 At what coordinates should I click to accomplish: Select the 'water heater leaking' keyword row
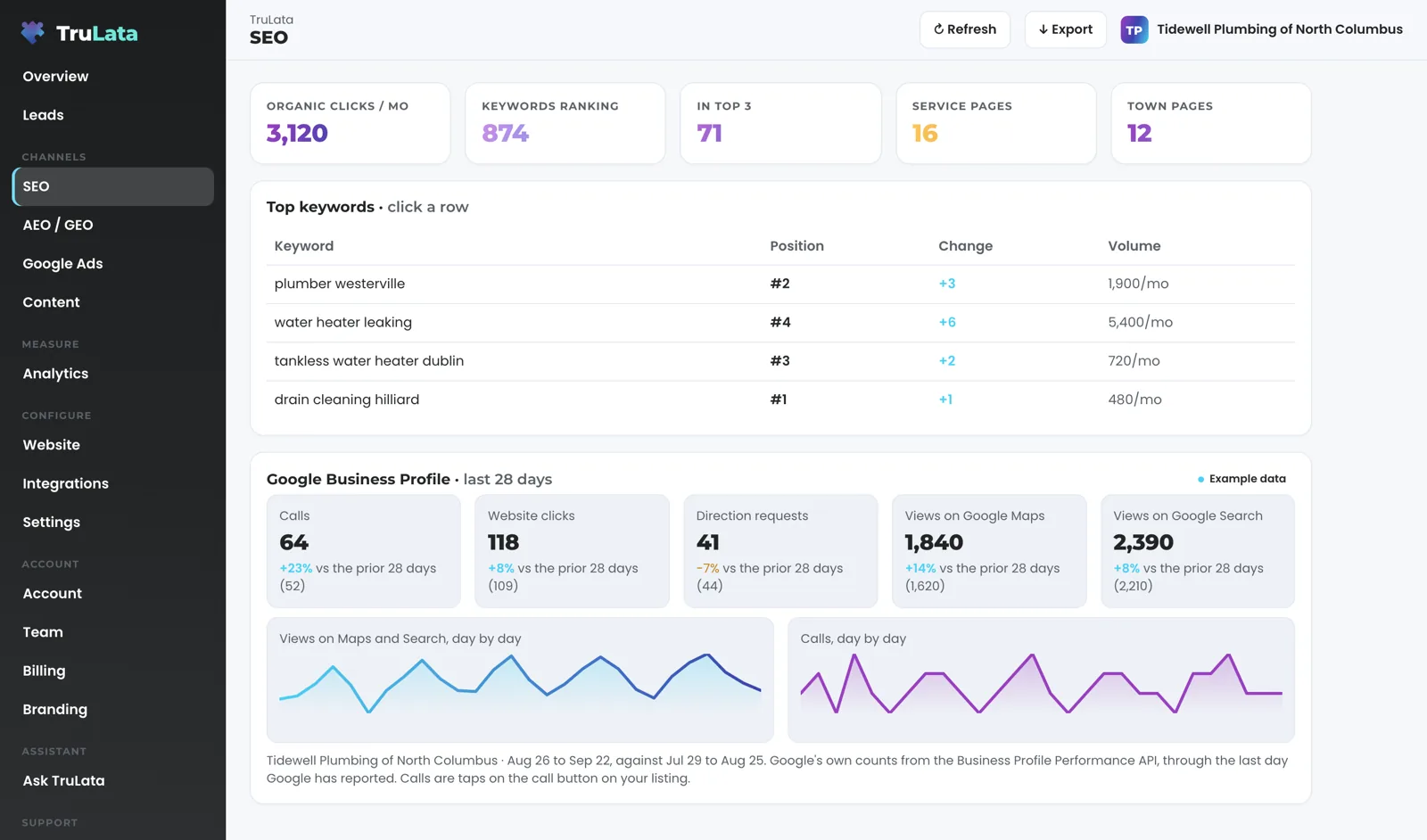click(x=780, y=323)
